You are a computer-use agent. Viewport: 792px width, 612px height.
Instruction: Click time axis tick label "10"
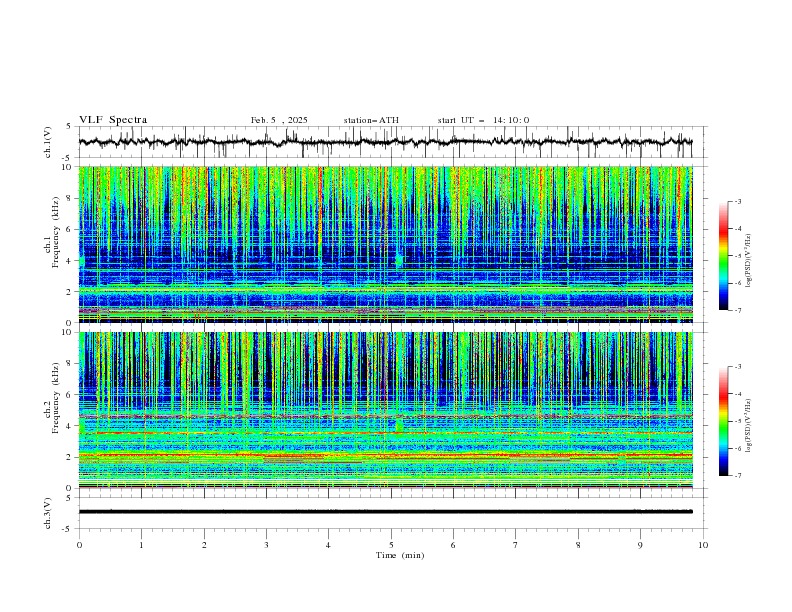click(703, 545)
